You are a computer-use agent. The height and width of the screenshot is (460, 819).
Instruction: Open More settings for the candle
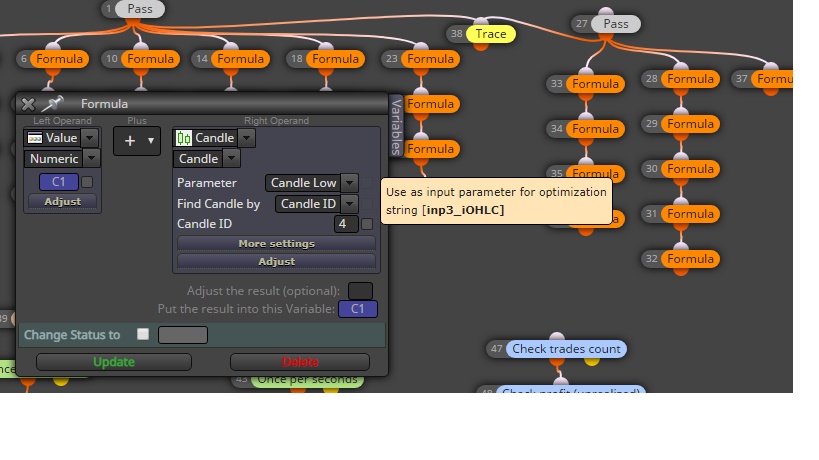[x=276, y=243]
